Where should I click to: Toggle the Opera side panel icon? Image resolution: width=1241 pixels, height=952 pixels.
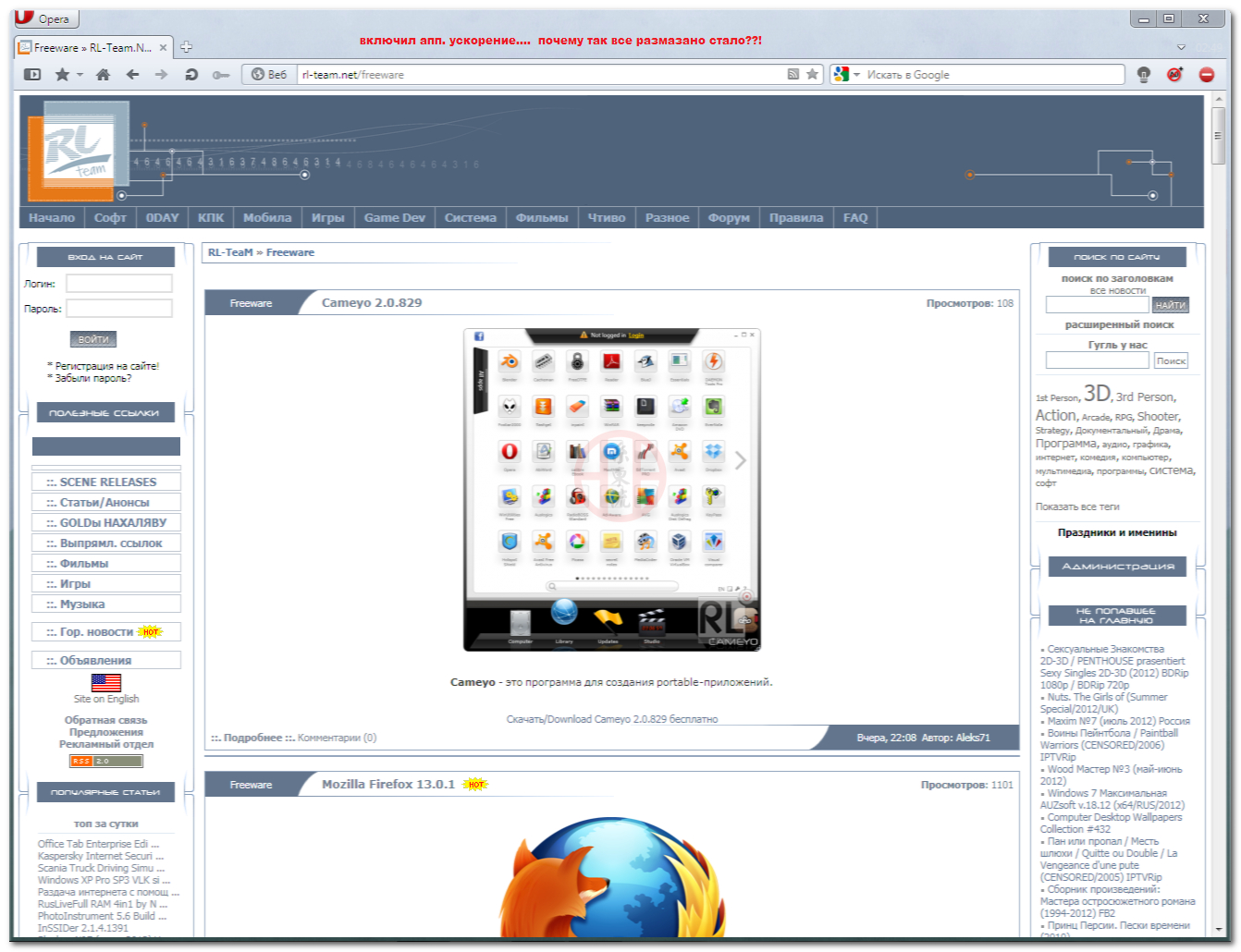(x=32, y=75)
